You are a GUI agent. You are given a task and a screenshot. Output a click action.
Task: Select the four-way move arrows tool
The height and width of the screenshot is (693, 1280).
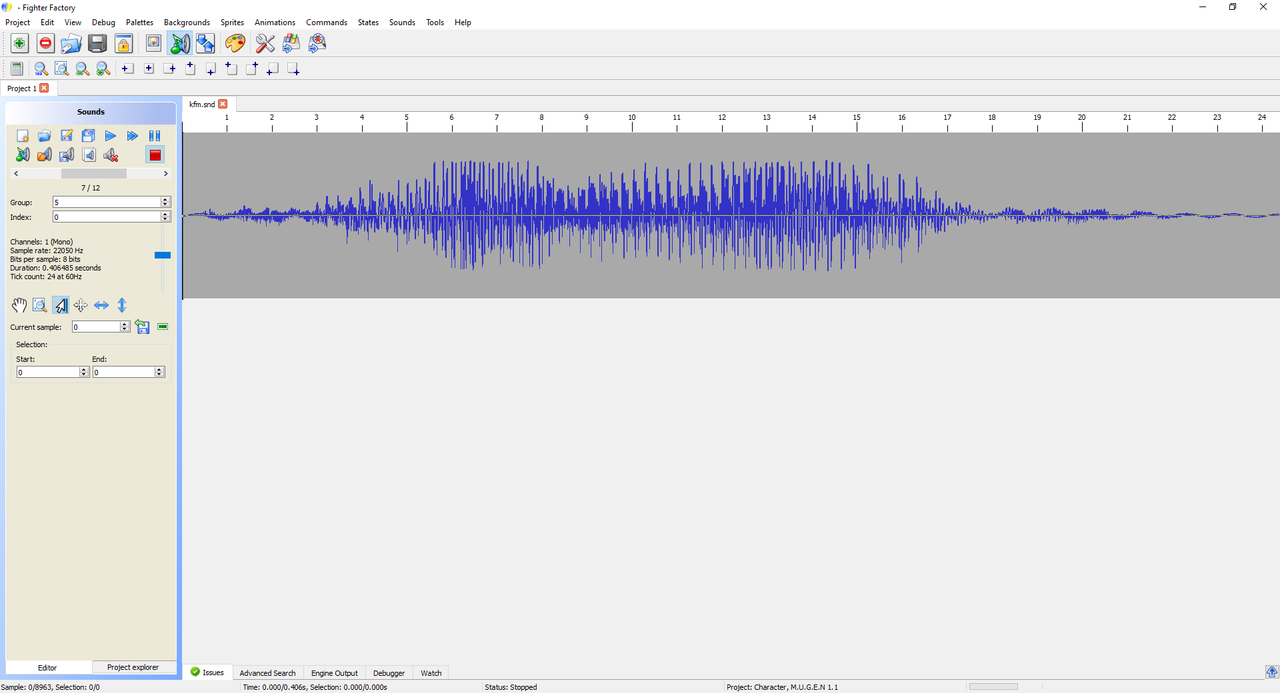coord(81,305)
